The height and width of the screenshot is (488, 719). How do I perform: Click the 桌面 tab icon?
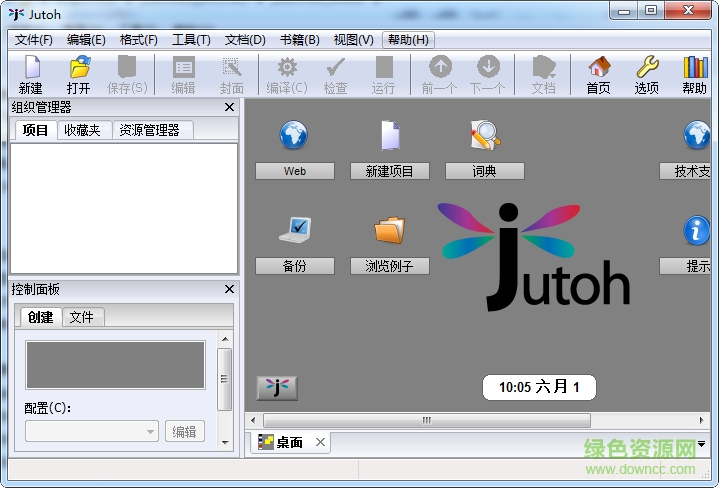coord(265,442)
